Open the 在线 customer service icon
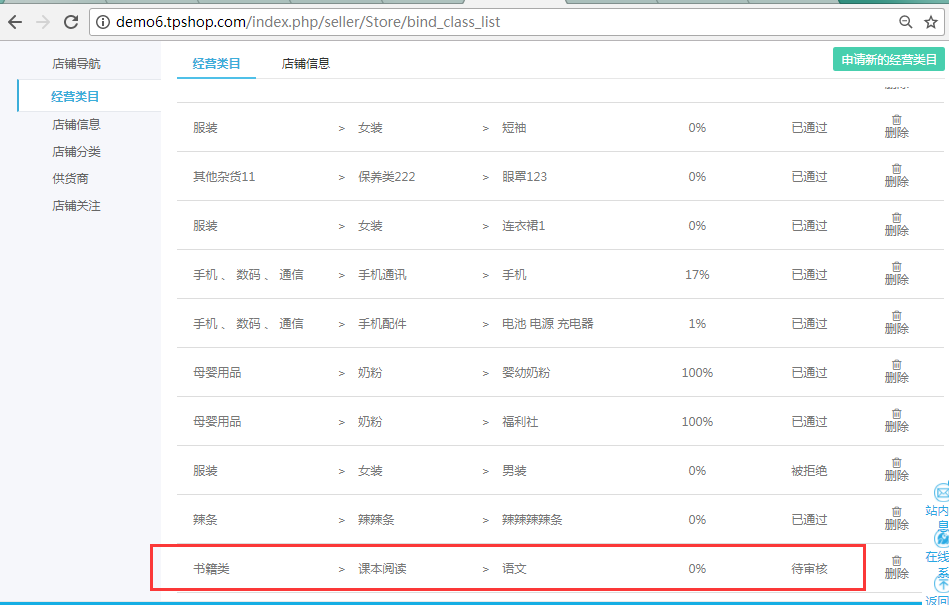 [941, 539]
